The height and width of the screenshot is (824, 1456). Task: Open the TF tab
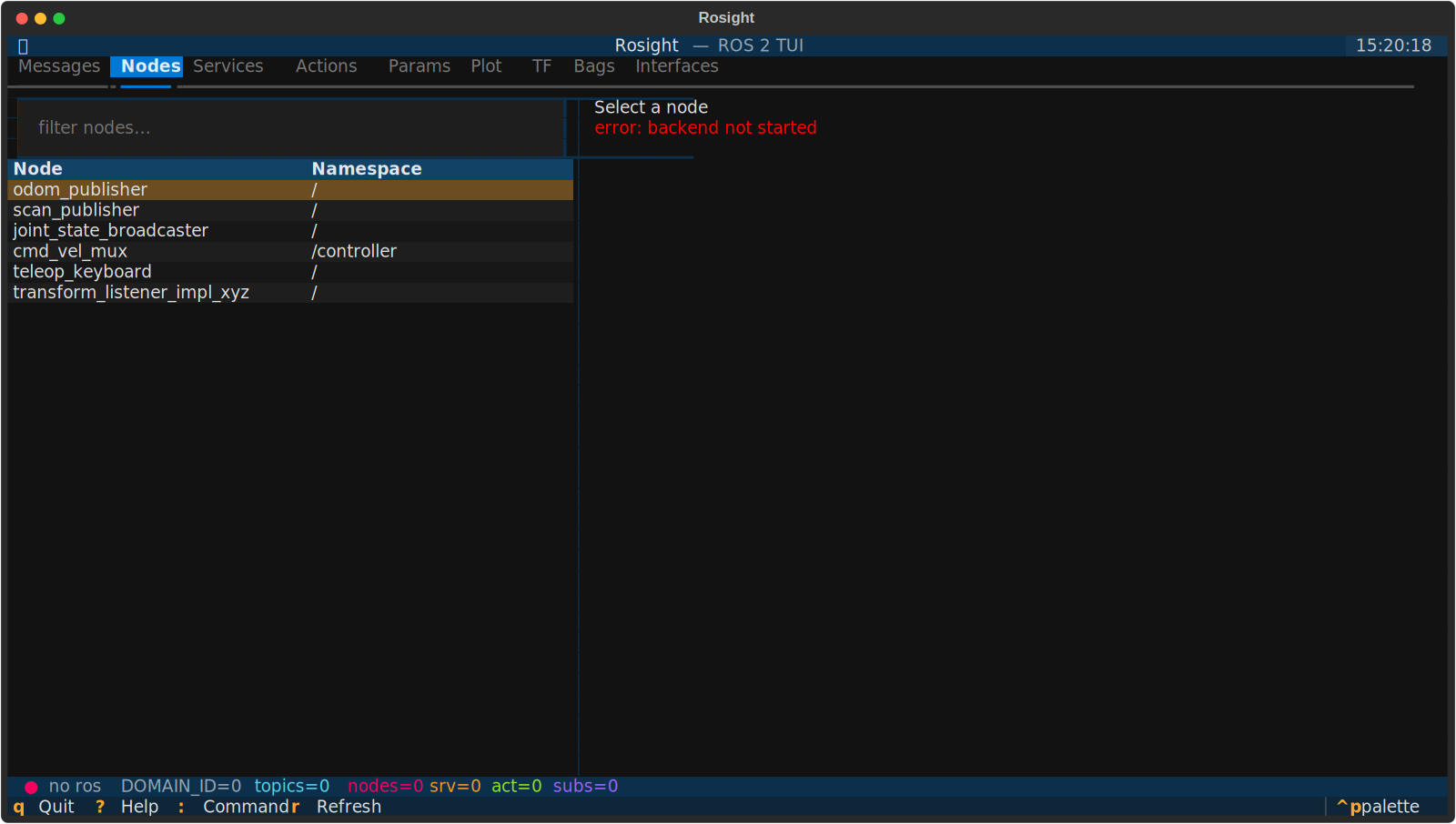(541, 66)
